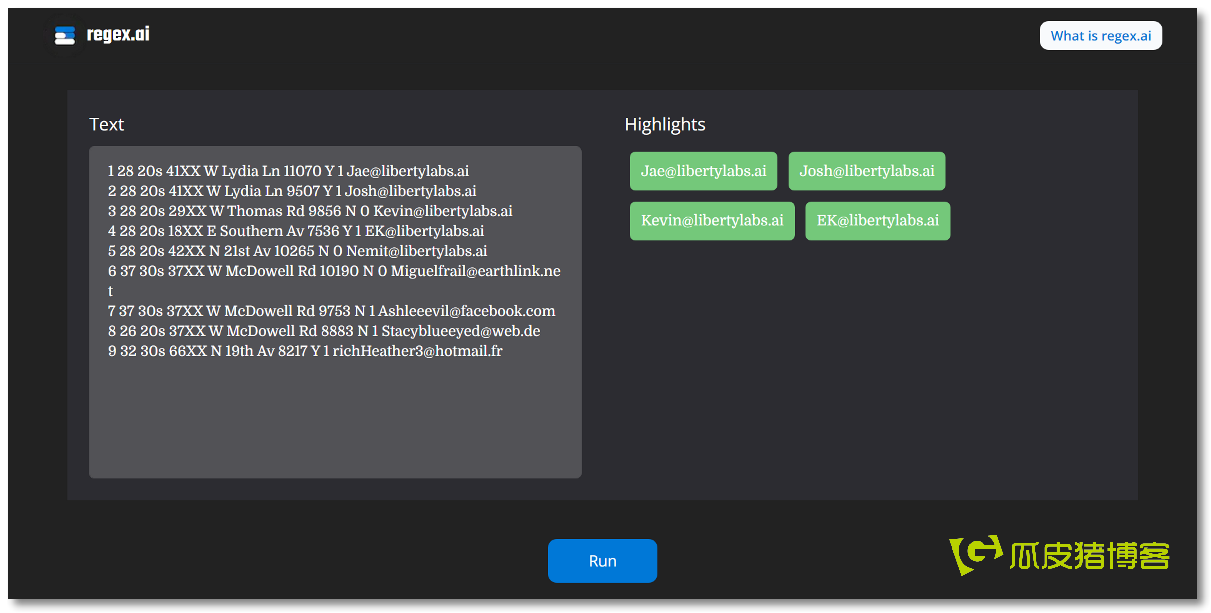Screen dimensions: 1211x613
Task: Click the regex.ai brand name text
Action: point(118,35)
